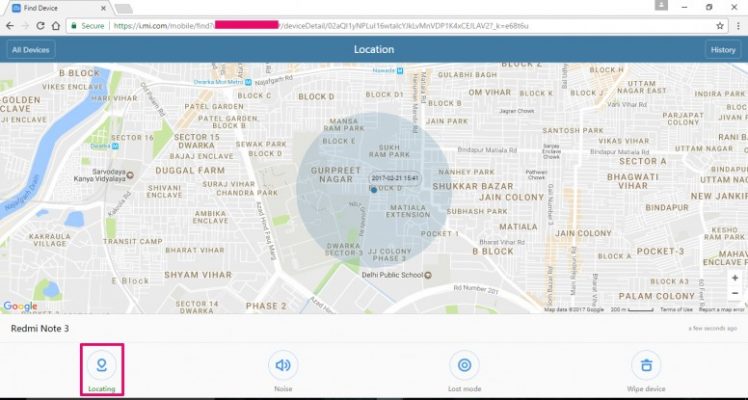Click the DUGGAL FARM map label

[190, 170]
